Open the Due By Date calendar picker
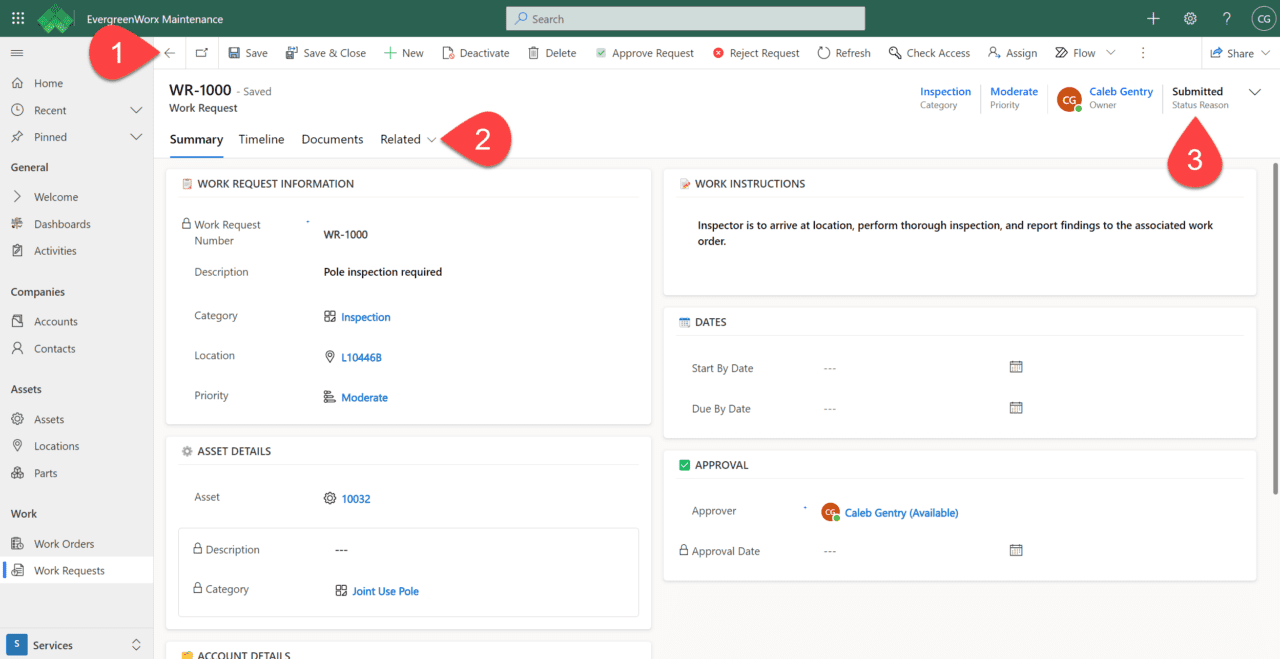Screen dimensions: 1280x659 (1016, 408)
